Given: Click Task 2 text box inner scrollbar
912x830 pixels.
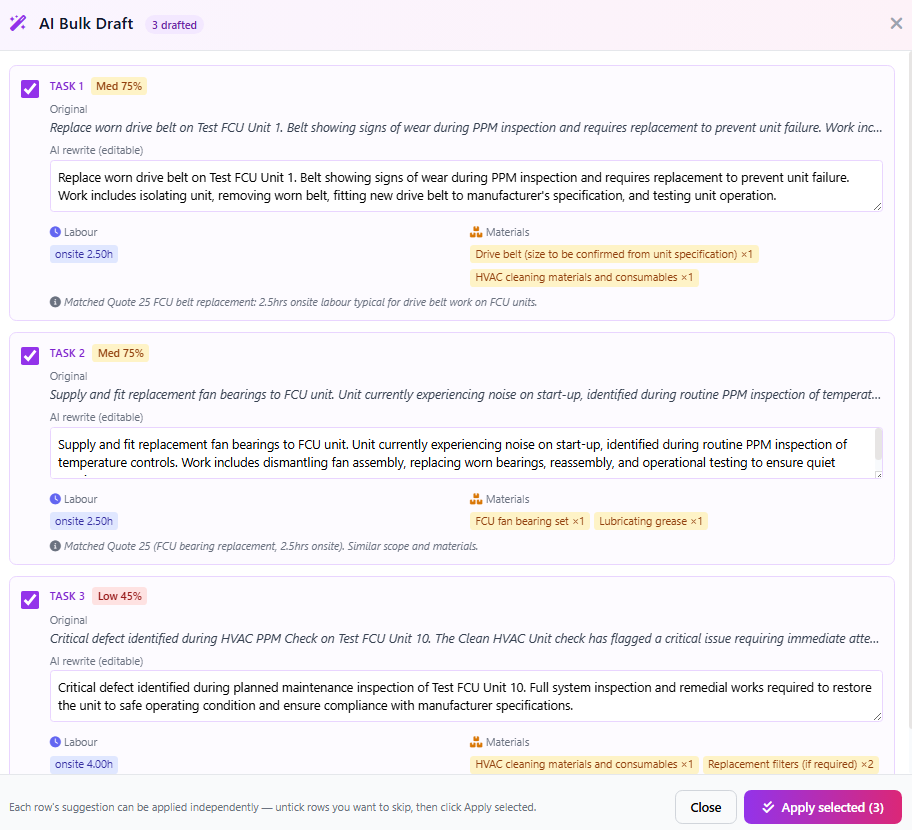Looking at the screenshot, I should [x=878, y=444].
